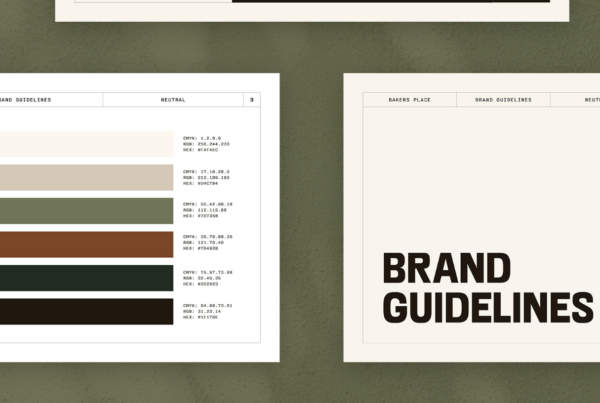Screen dimensions: 600x403
Task: Choose the olive green color swatch
Action: click(85, 210)
